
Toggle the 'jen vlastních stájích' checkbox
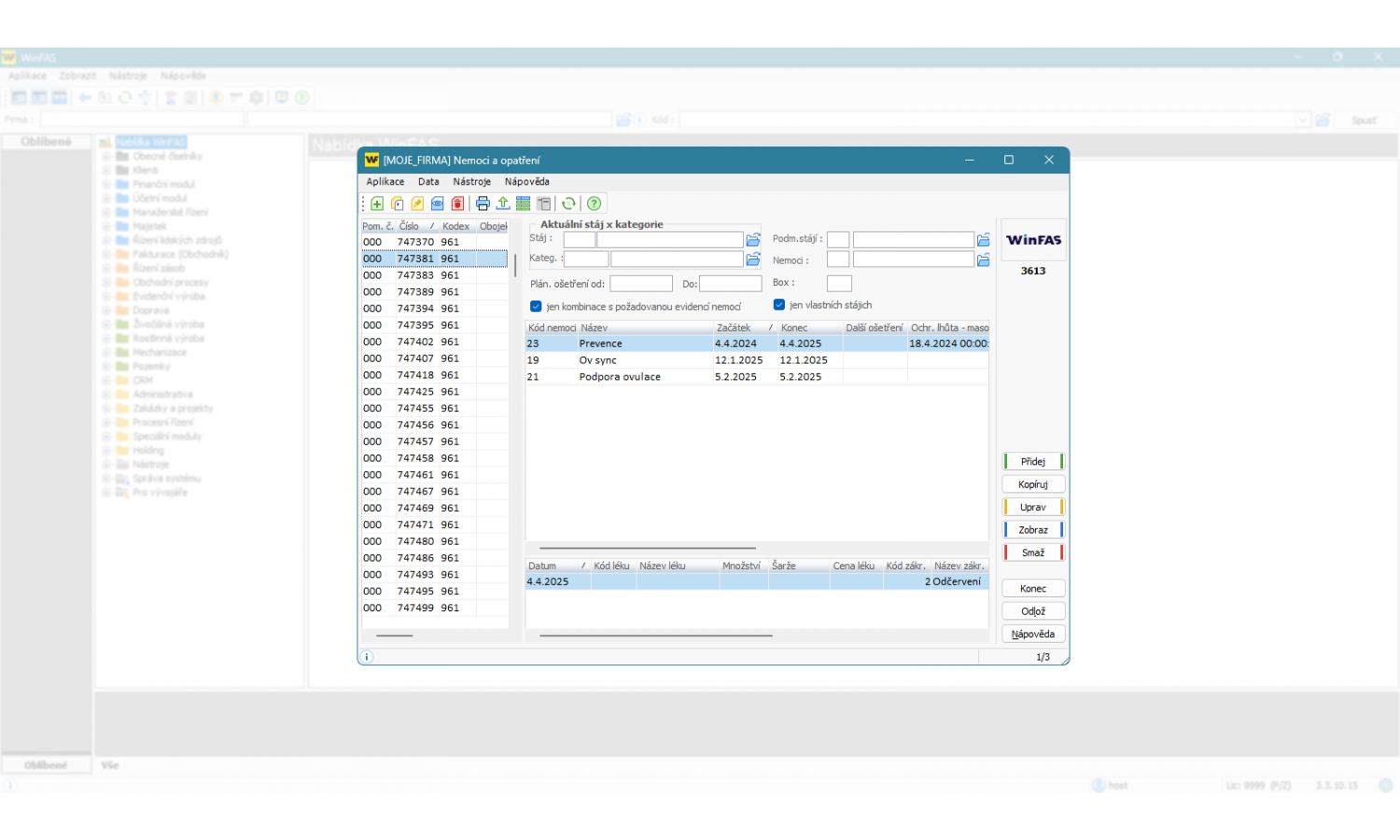coord(779,304)
